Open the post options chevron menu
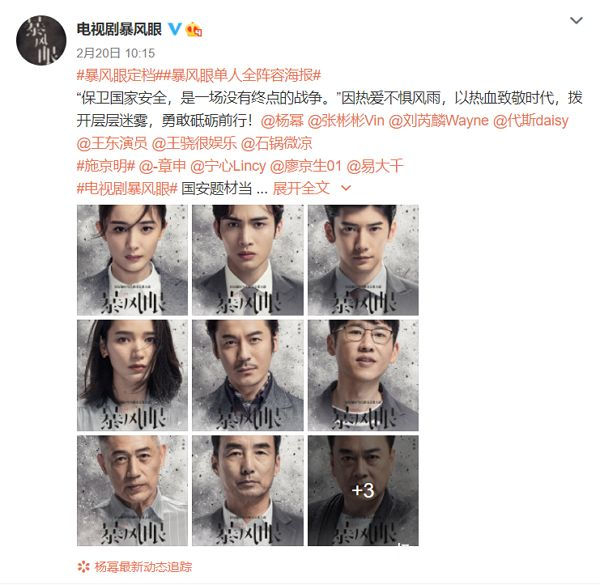 coord(576,20)
